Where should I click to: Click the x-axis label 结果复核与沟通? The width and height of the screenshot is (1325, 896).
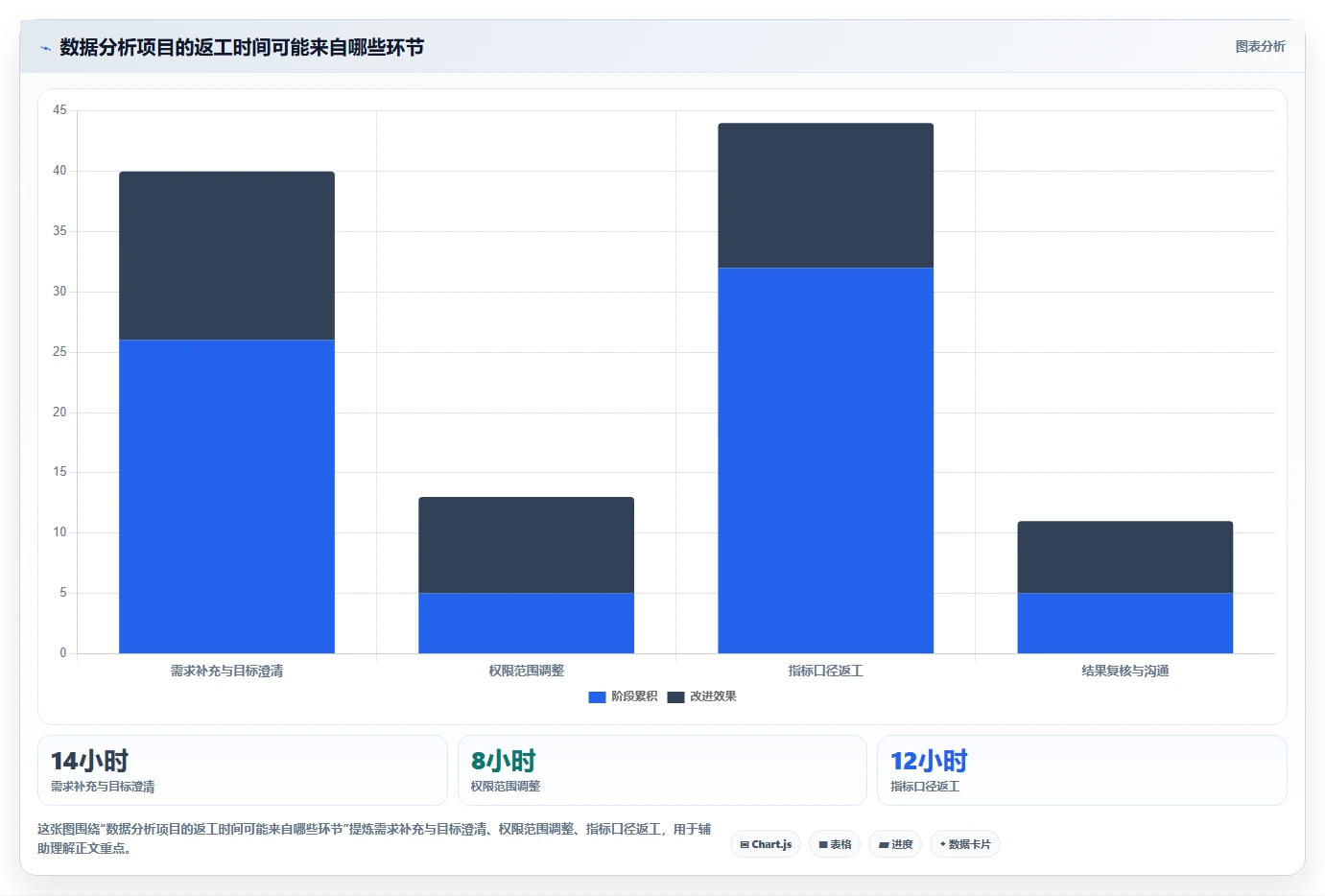1124,671
